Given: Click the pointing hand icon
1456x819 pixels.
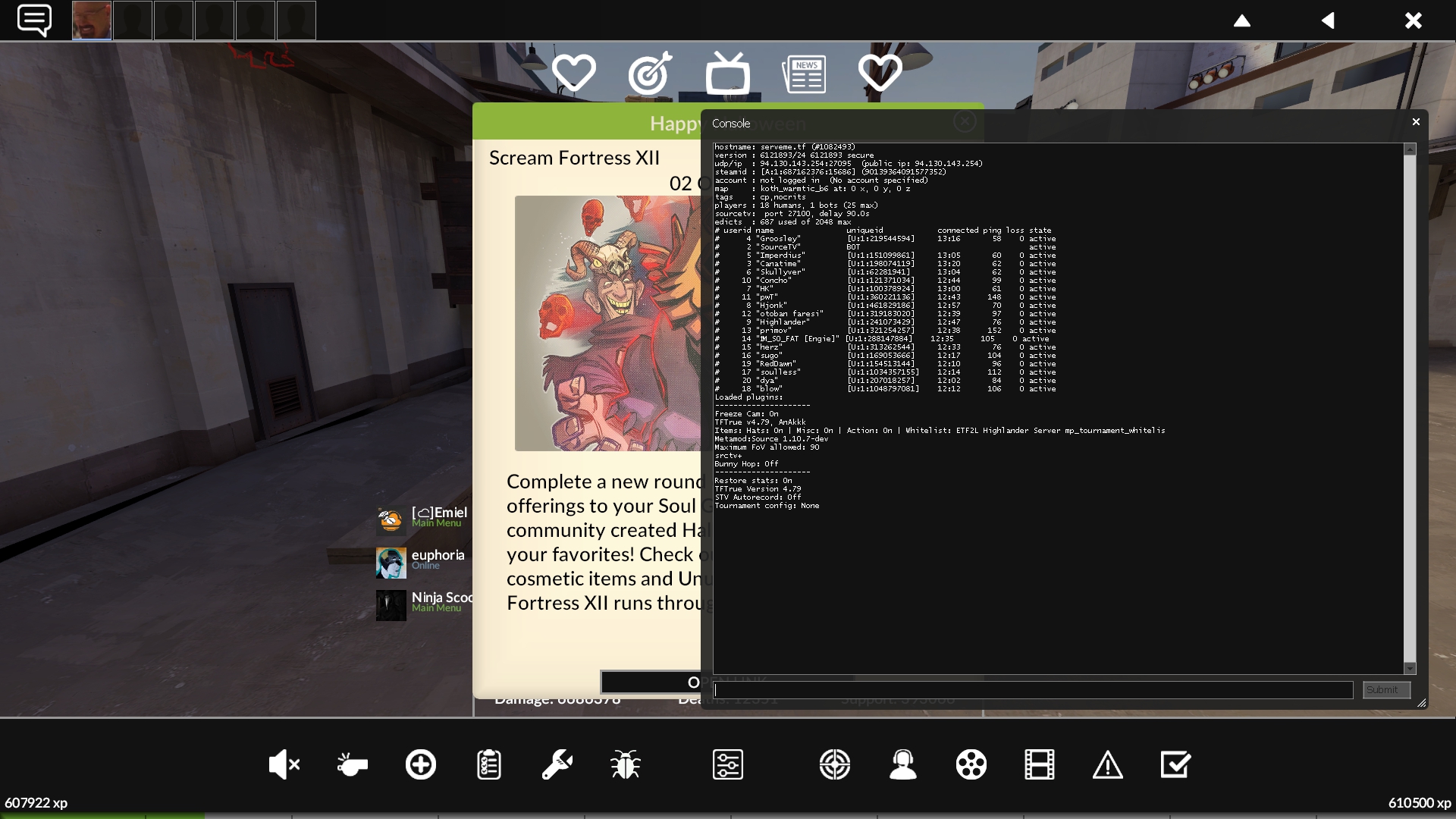Looking at the screenshot, I should click(353, 764).
